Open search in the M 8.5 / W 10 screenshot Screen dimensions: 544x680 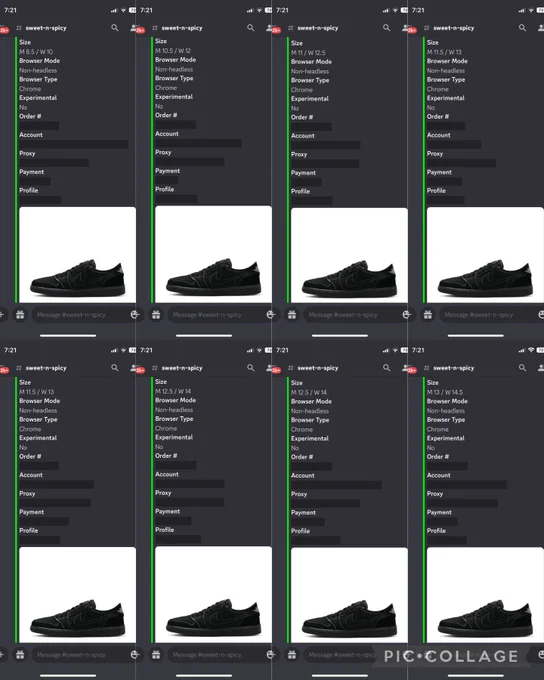click(115, 28)
